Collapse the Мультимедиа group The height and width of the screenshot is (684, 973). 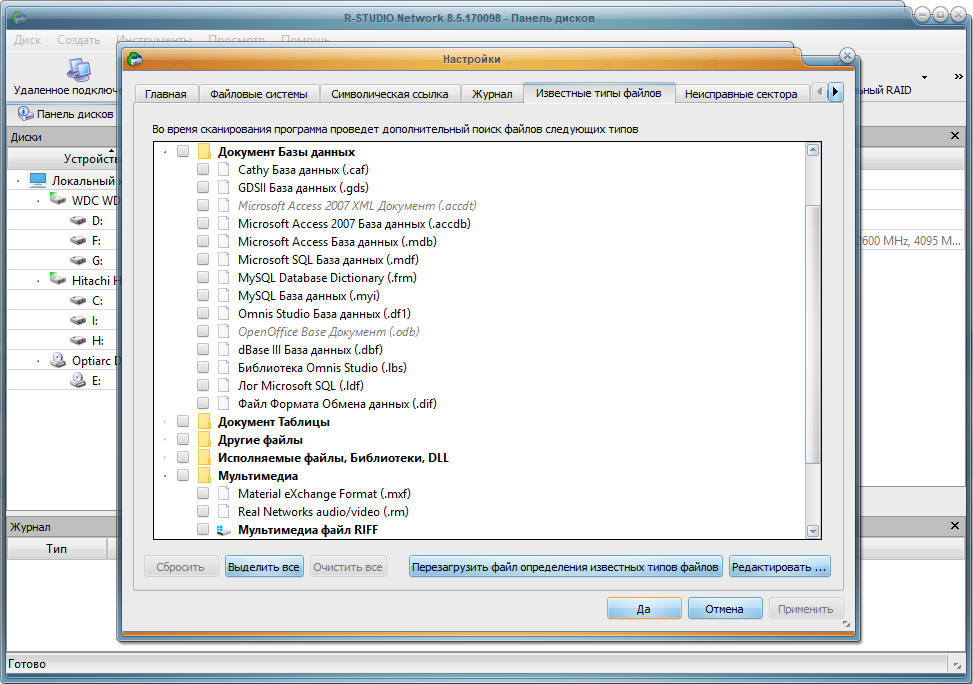point(164,476)
